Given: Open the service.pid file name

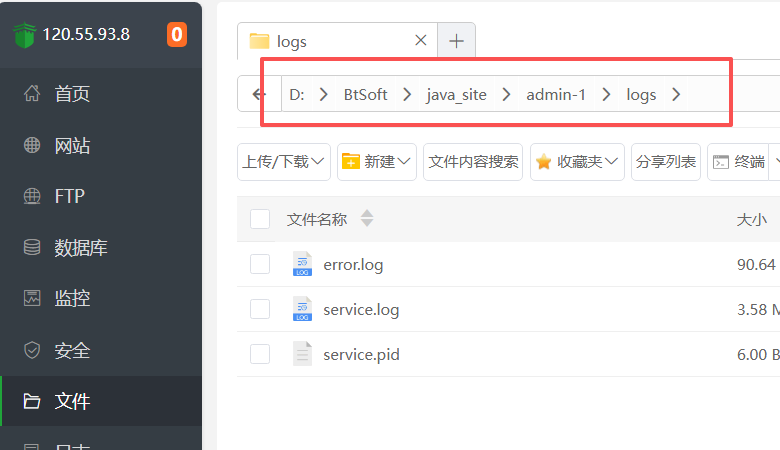Looking at the screenshot, I should coord(362,355).
